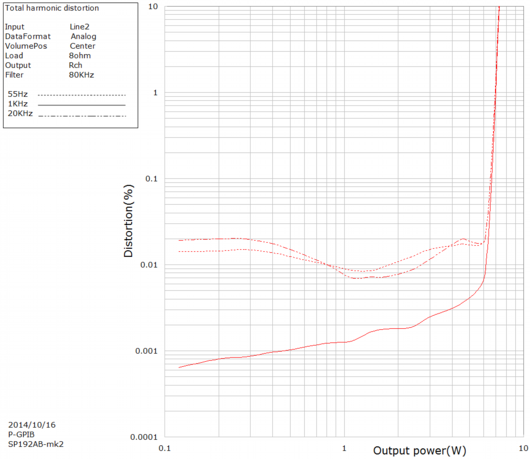This screenshot has width=530, height=459.
Task: Select the 20KHz dash-dot legend line
Action: tap(82, 116)
